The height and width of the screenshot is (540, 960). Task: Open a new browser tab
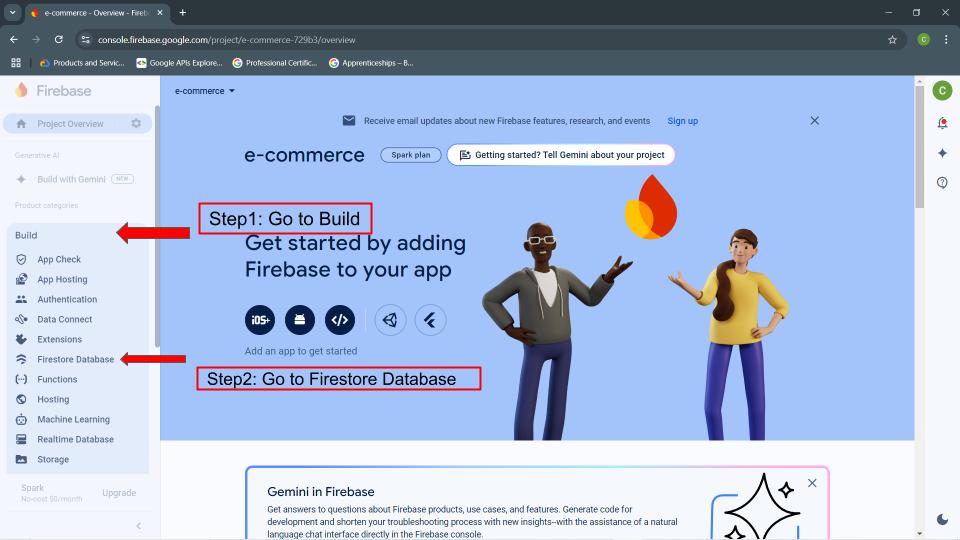click(x=182, y=12)
